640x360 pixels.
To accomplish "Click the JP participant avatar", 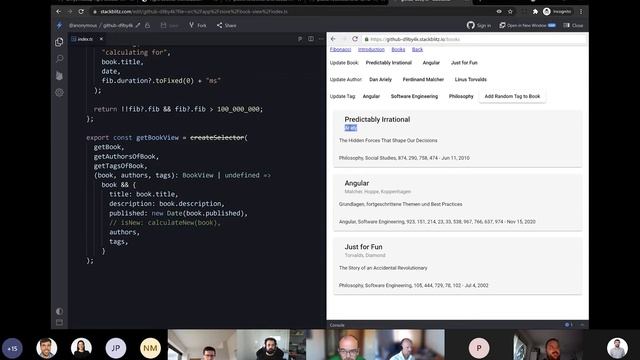I will click(116, 348).
